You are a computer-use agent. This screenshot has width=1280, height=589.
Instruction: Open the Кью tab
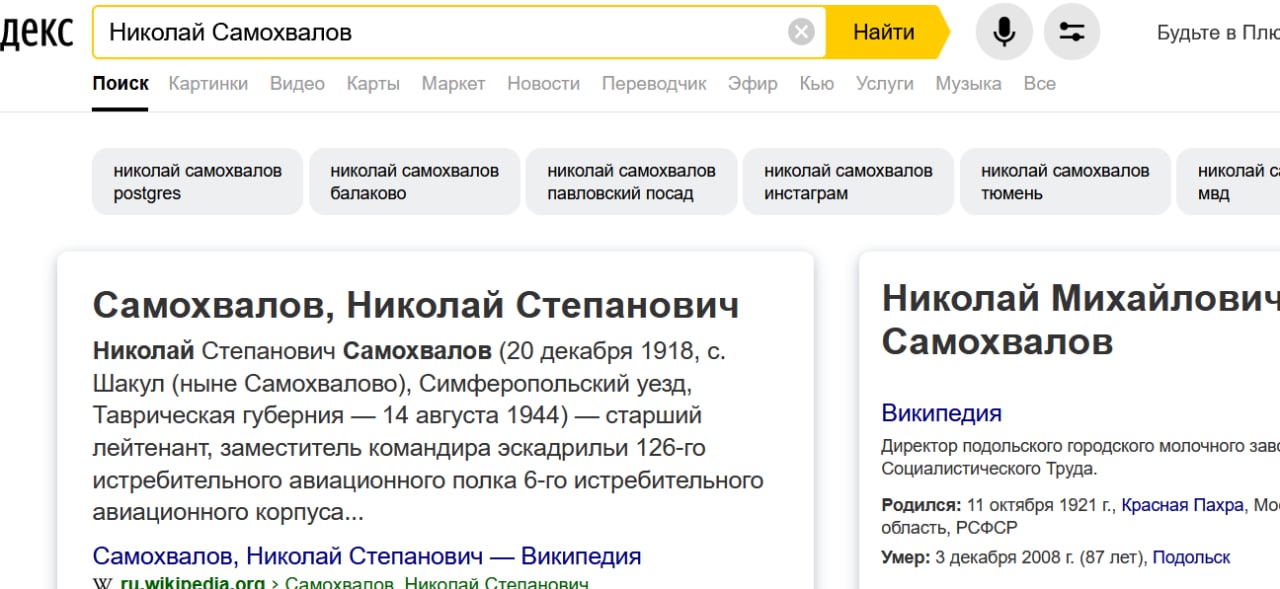point(817,84)
